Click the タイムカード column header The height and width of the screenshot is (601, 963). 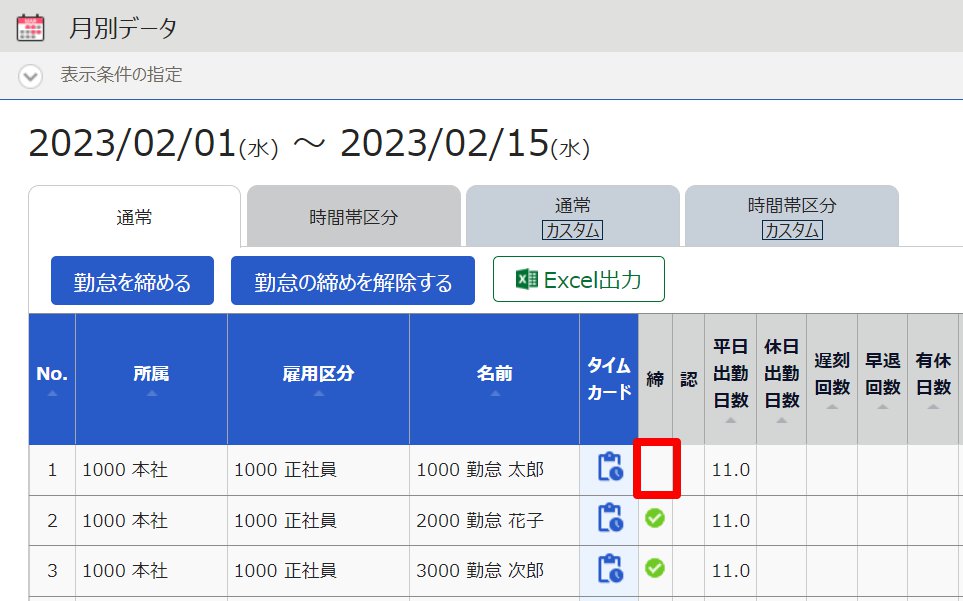click(x=609, y=379)
